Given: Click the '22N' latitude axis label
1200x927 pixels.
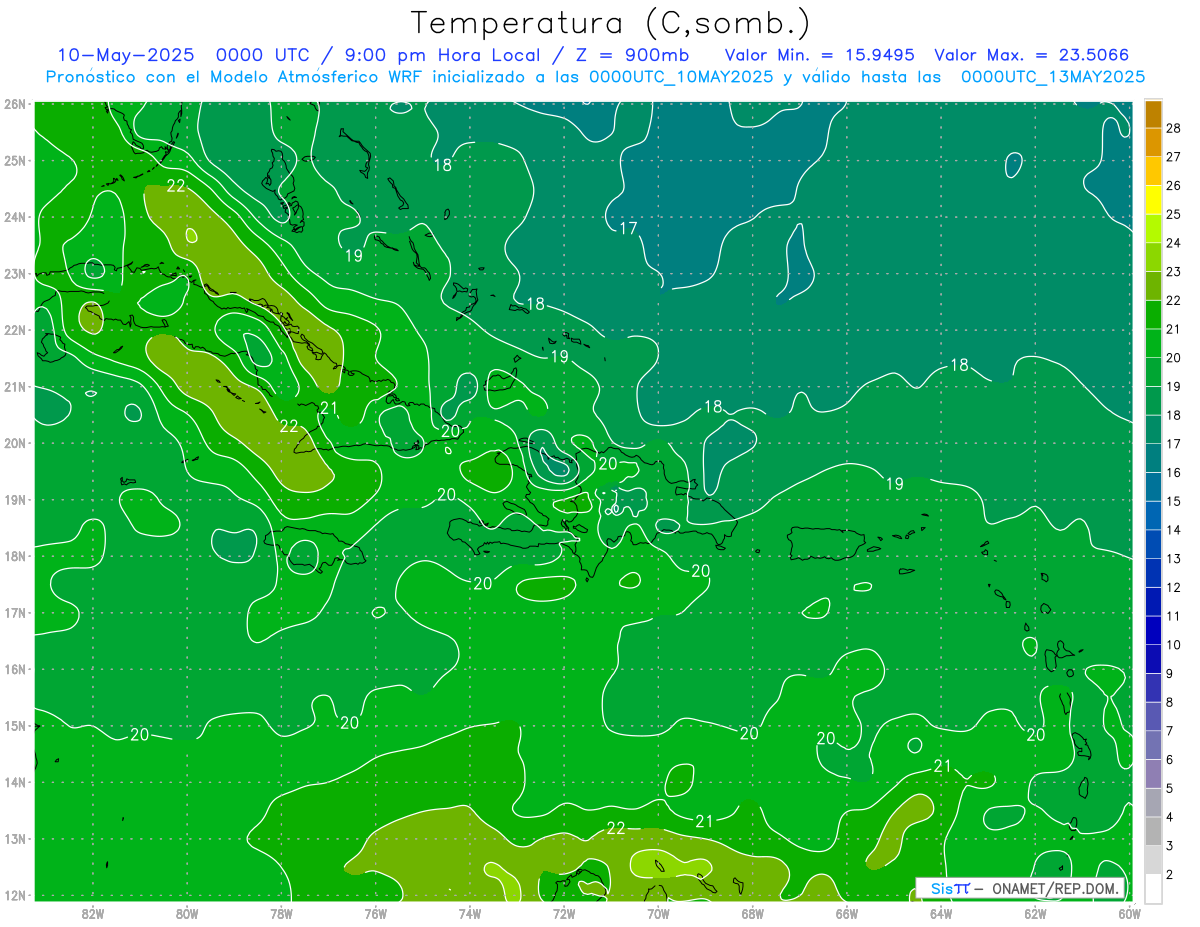Looking at the screenshot, I should click(x=14, y=330).
